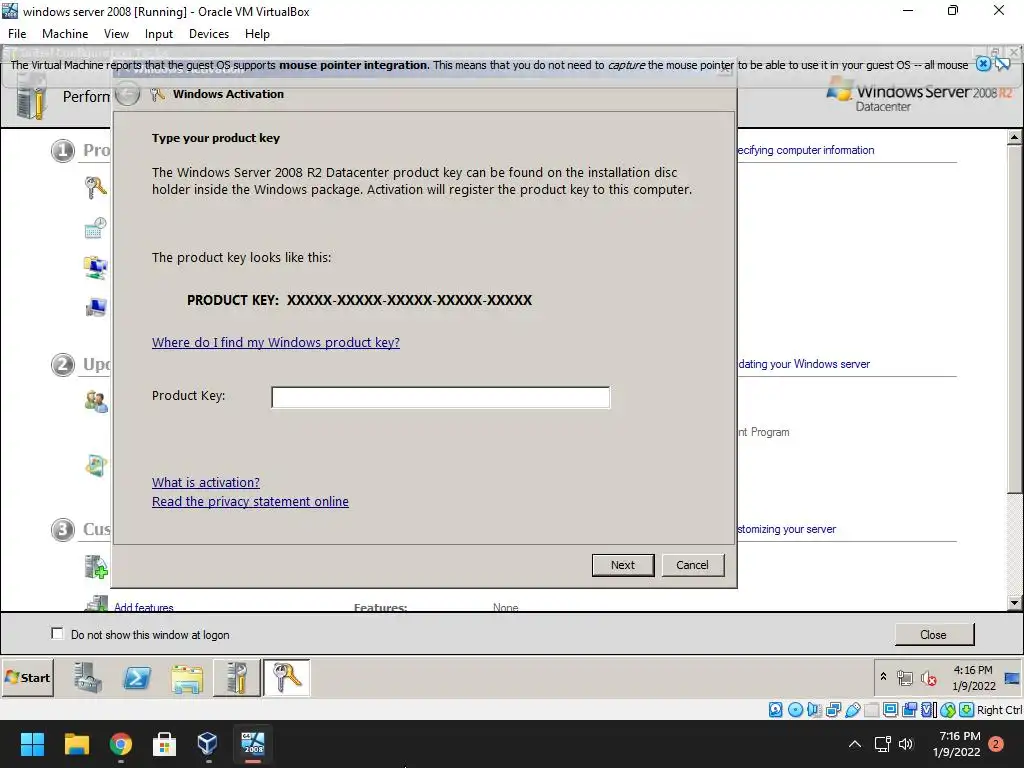This screenshot has width=1024, height=768.
Task: Click the host network tray icon
Action: pos(882,744)
